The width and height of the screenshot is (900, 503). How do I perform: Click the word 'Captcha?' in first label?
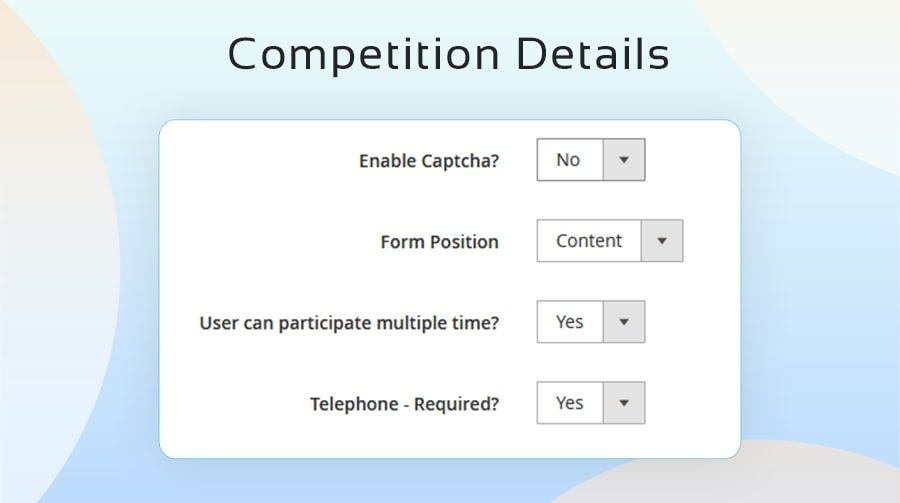[462, 161]
